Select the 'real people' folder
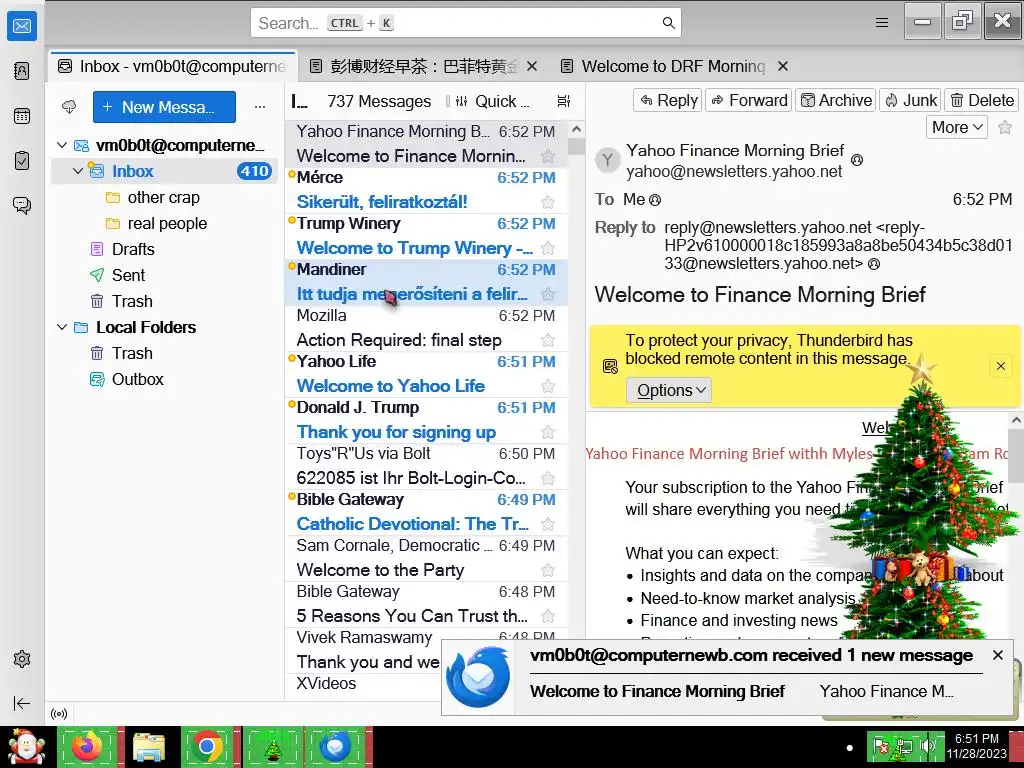The width and height of the screenshot is (1024, 768). coord(167,223)
